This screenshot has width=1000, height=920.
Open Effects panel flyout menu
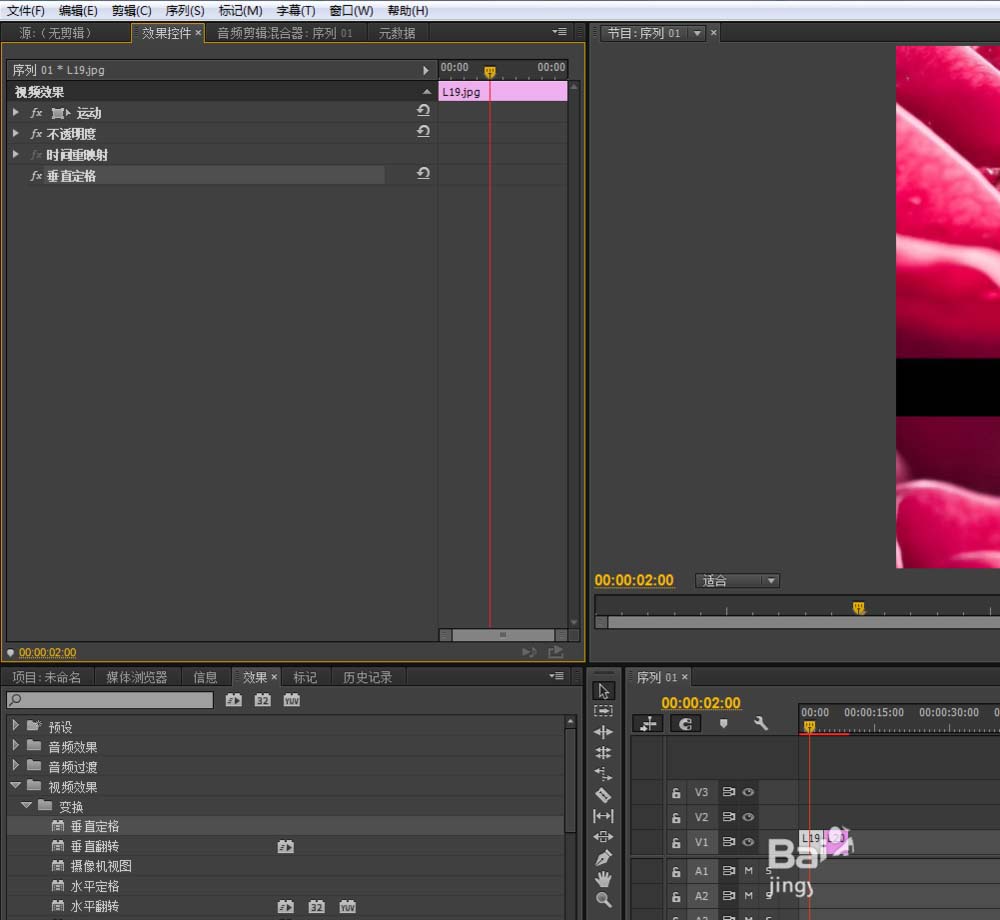point(557,676)
